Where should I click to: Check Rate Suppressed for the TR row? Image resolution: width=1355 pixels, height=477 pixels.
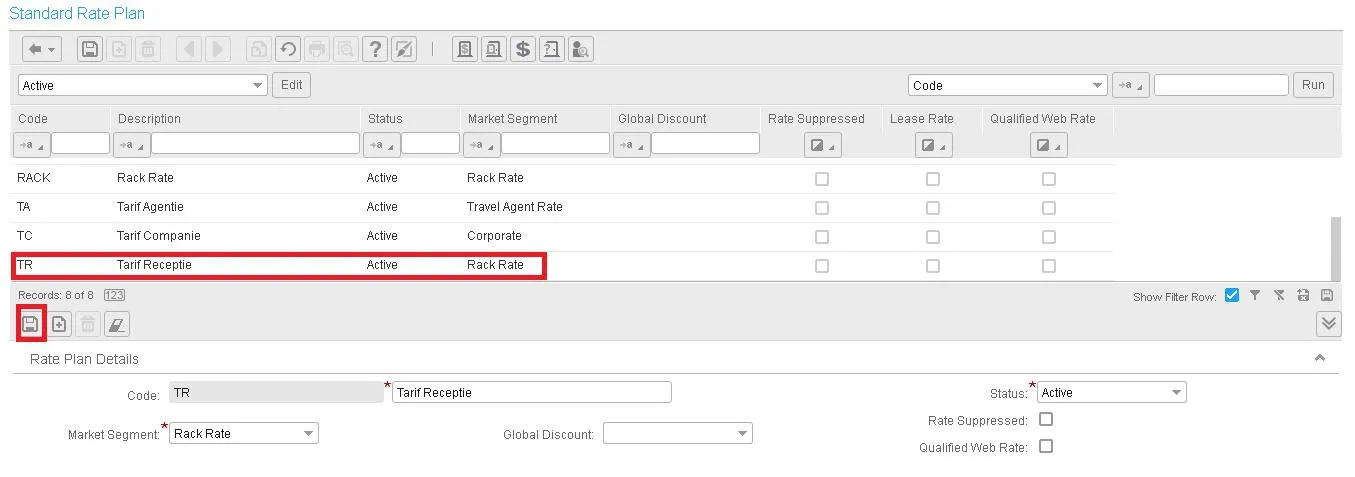[x=822, y=266]
